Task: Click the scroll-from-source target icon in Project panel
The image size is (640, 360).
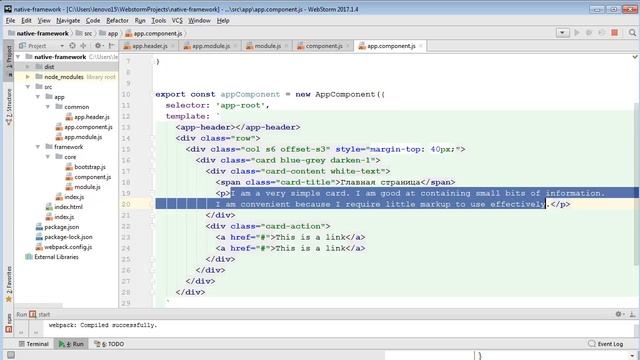Action: click(x=72, y=46)
